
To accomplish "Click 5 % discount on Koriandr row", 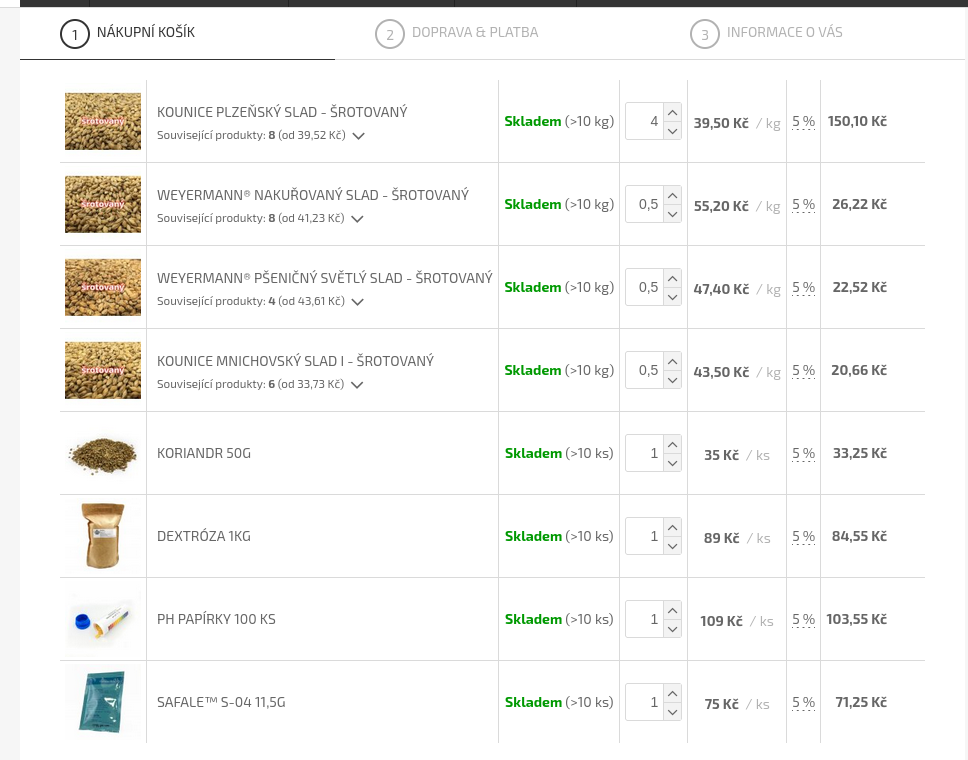I will [x=803, y=453].
